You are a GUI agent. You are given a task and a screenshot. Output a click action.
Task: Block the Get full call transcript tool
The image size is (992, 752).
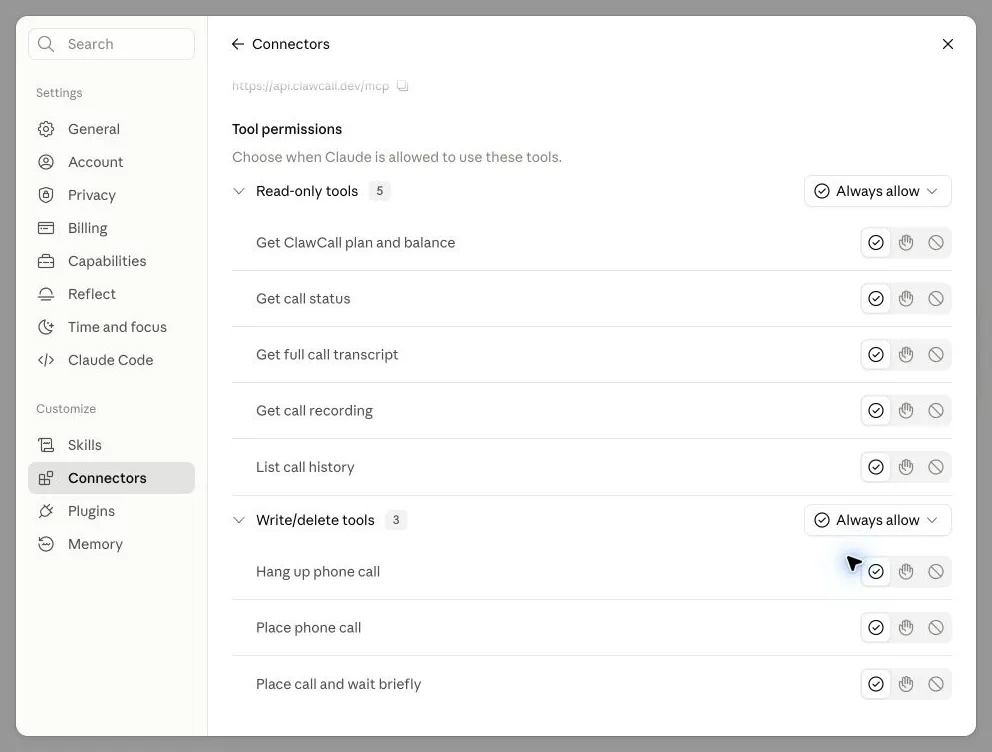pos(936,354)
